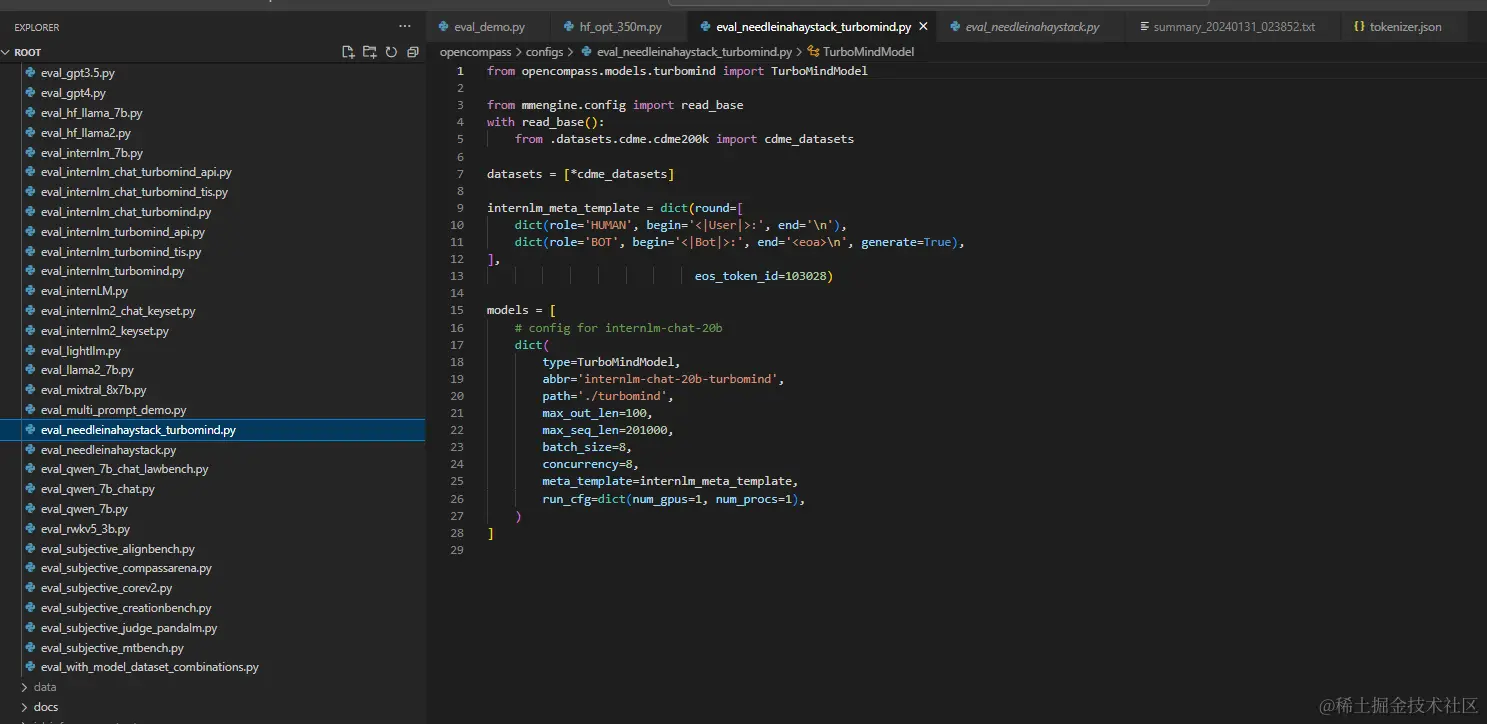Switch to the hf_opt_350m.py tab
This screenshot has width=1487, height=724.
point(620,27)
